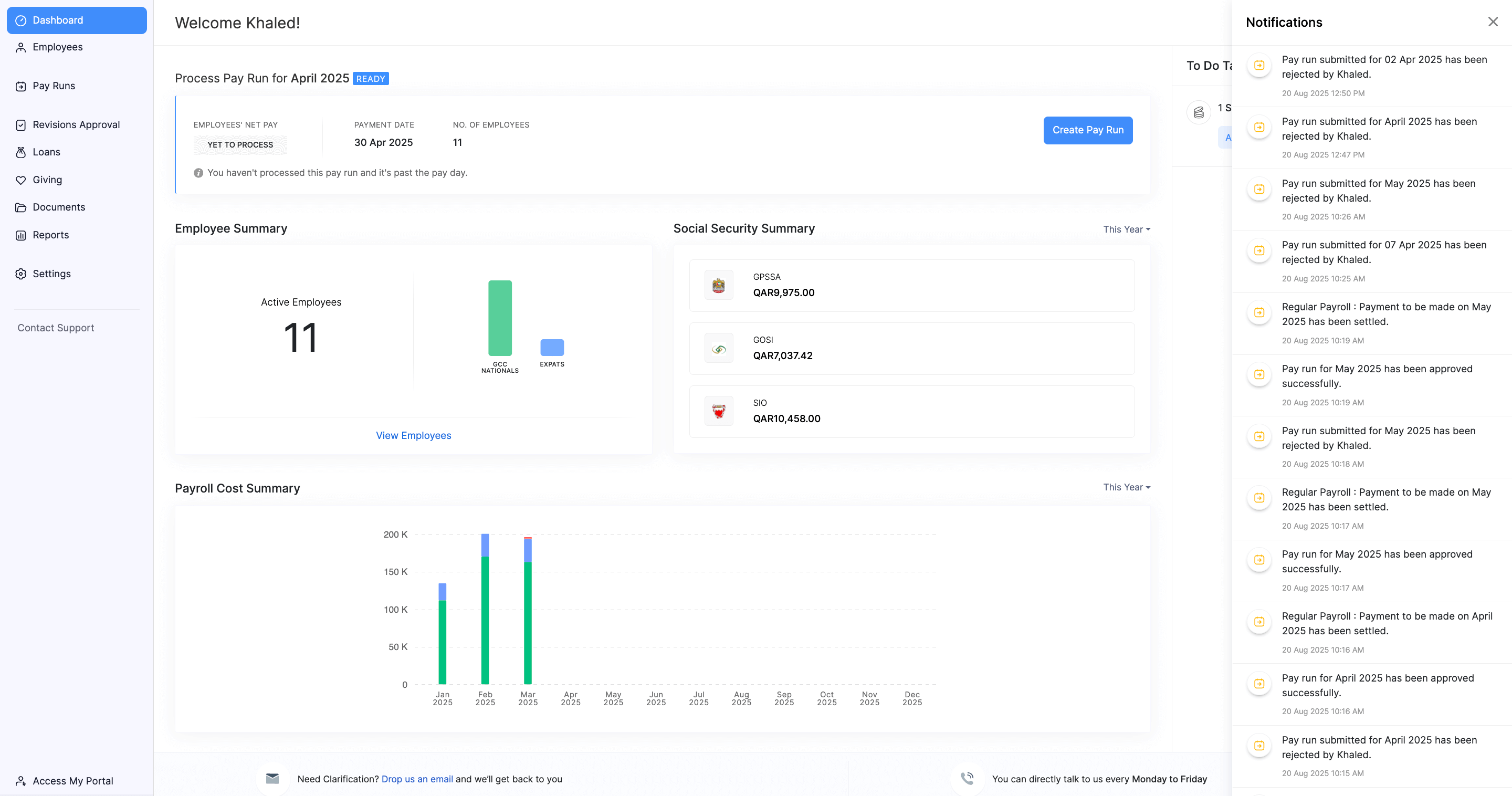1512x796 pixels.
Task: Click the Pay Runs sidebar icon
Action: [x=20, y=86]
